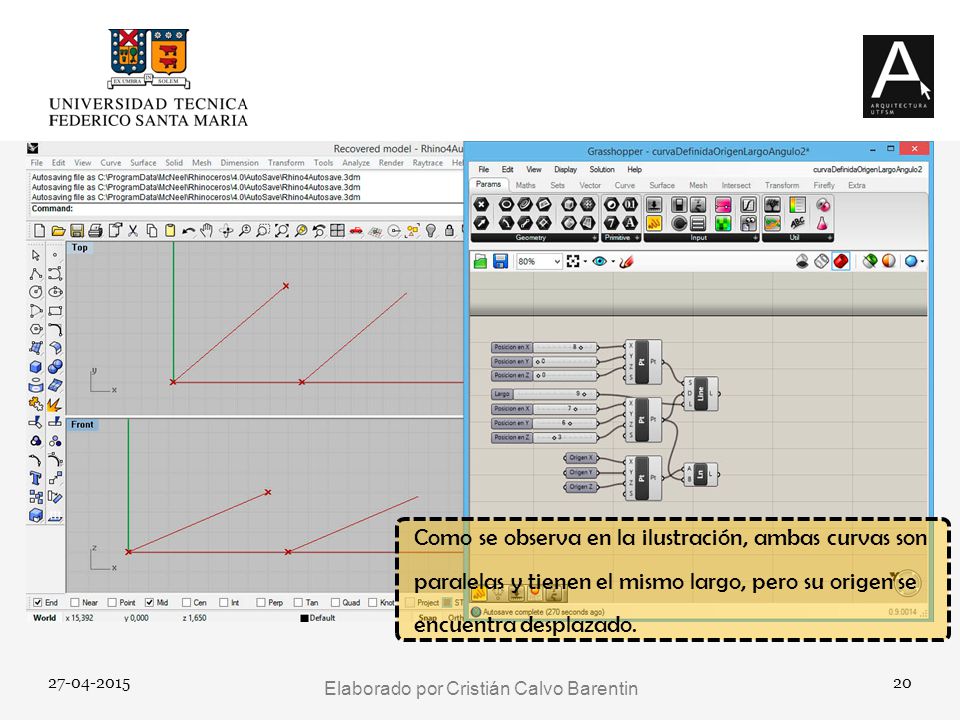This screenshot has width=960, height=720.
Task: Select the arrow pointer tool in Rhino sidebar
Action: pos(36,255)
